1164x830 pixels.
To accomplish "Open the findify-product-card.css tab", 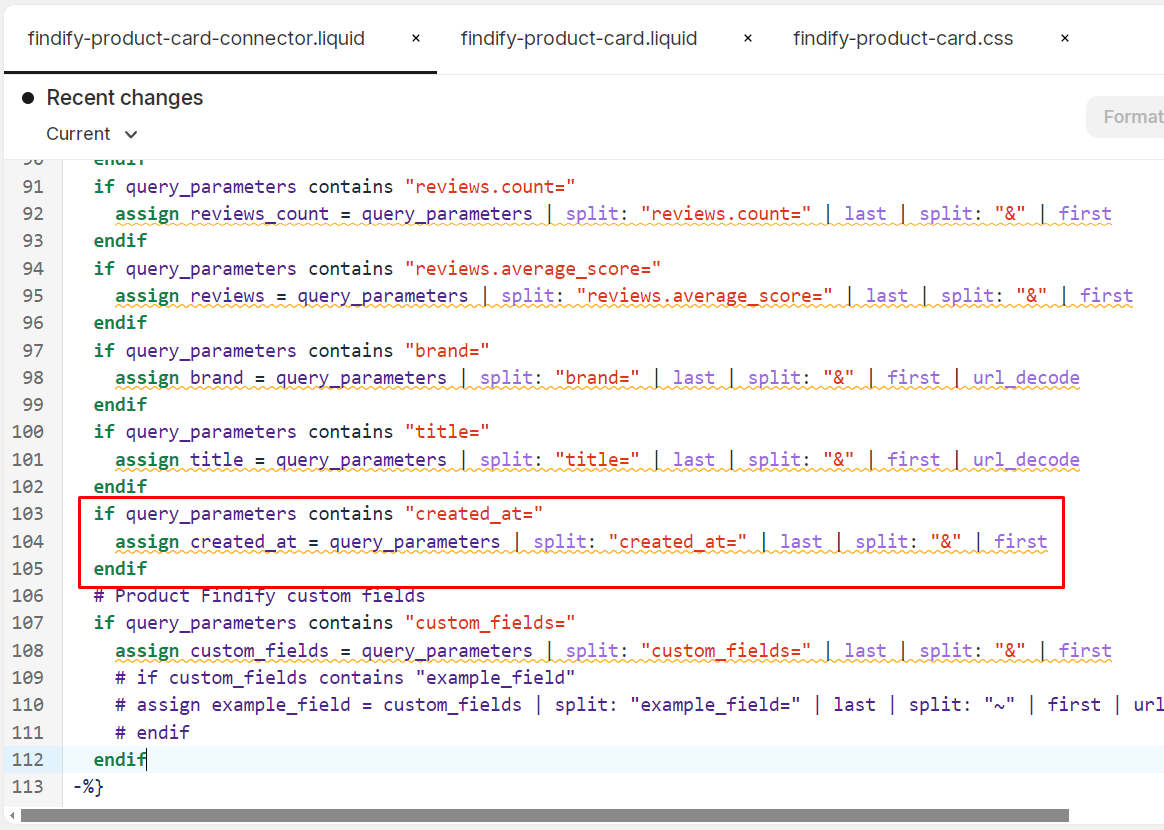I will [903, 39].
